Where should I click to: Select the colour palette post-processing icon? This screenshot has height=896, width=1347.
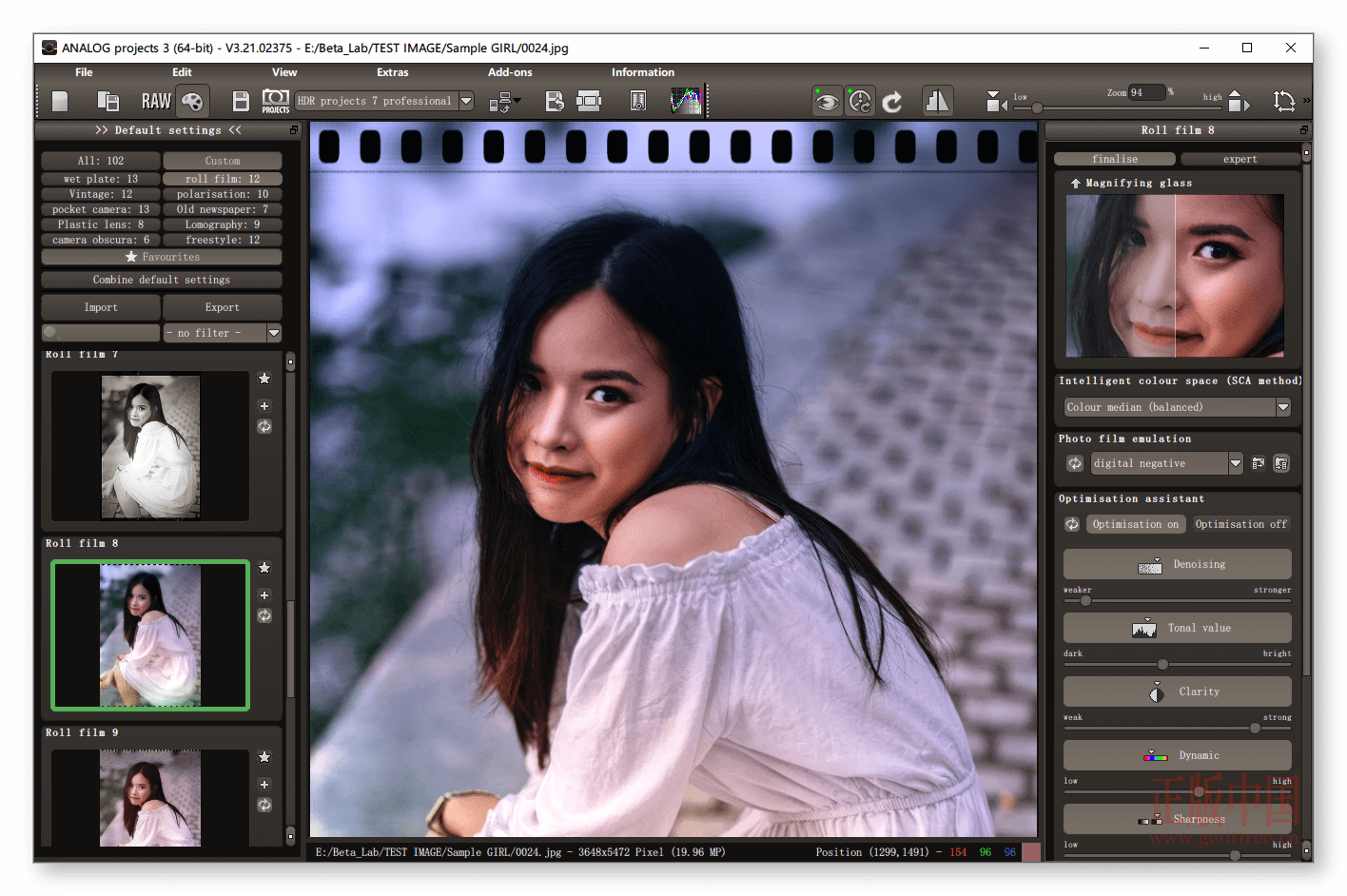(193, 101)
